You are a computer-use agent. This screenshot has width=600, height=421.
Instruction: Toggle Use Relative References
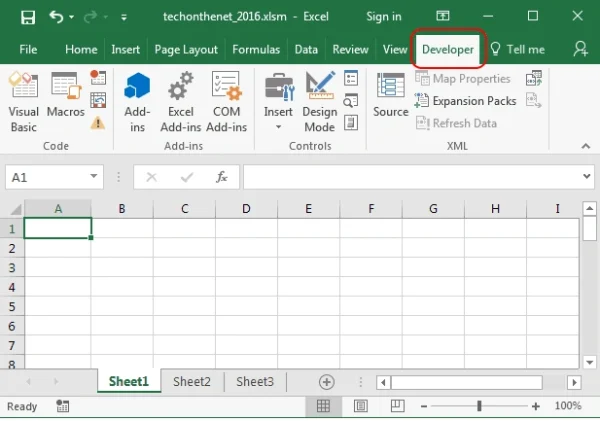point(98,101)
